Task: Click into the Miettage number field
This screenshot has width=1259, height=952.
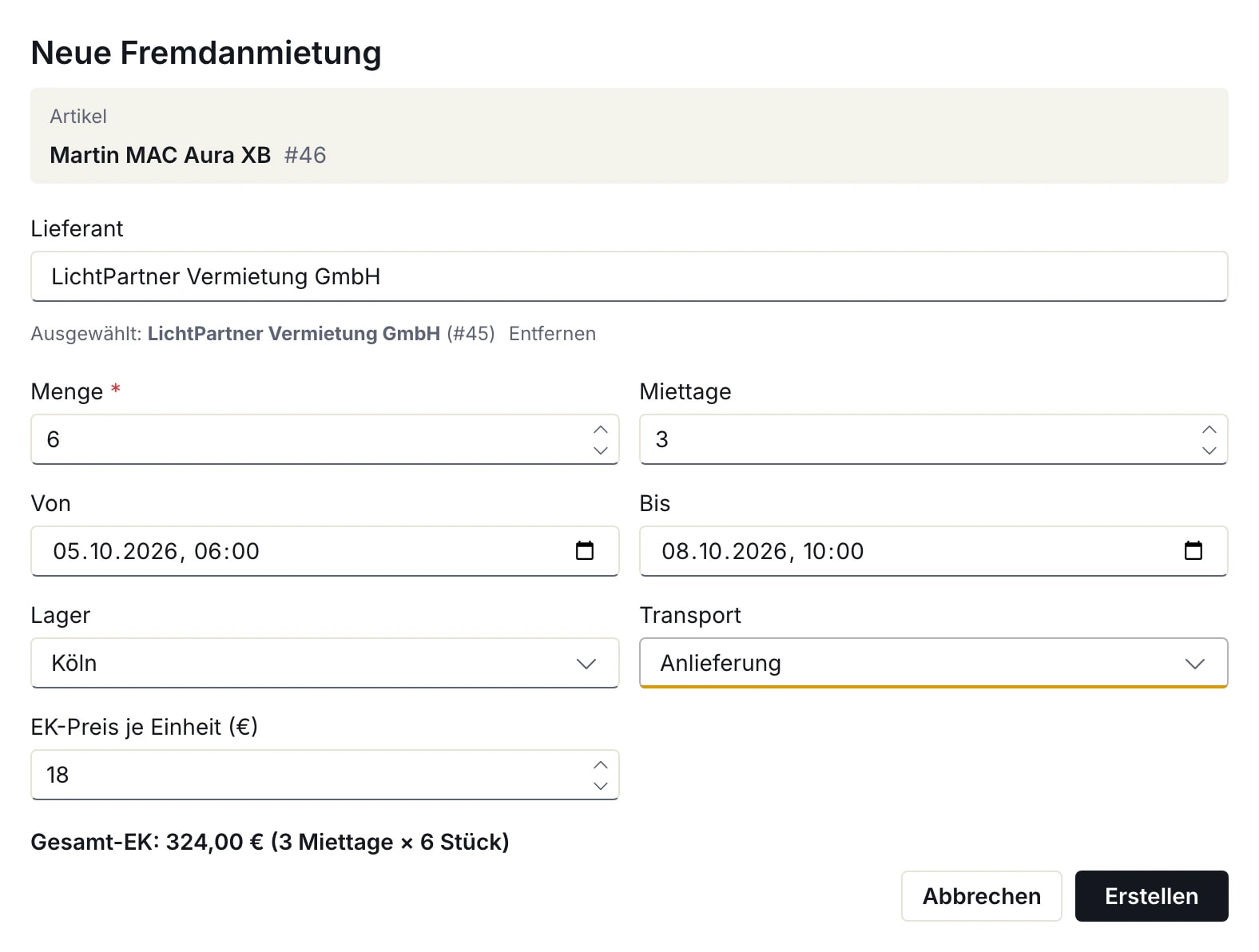Action: coord(934,439)
